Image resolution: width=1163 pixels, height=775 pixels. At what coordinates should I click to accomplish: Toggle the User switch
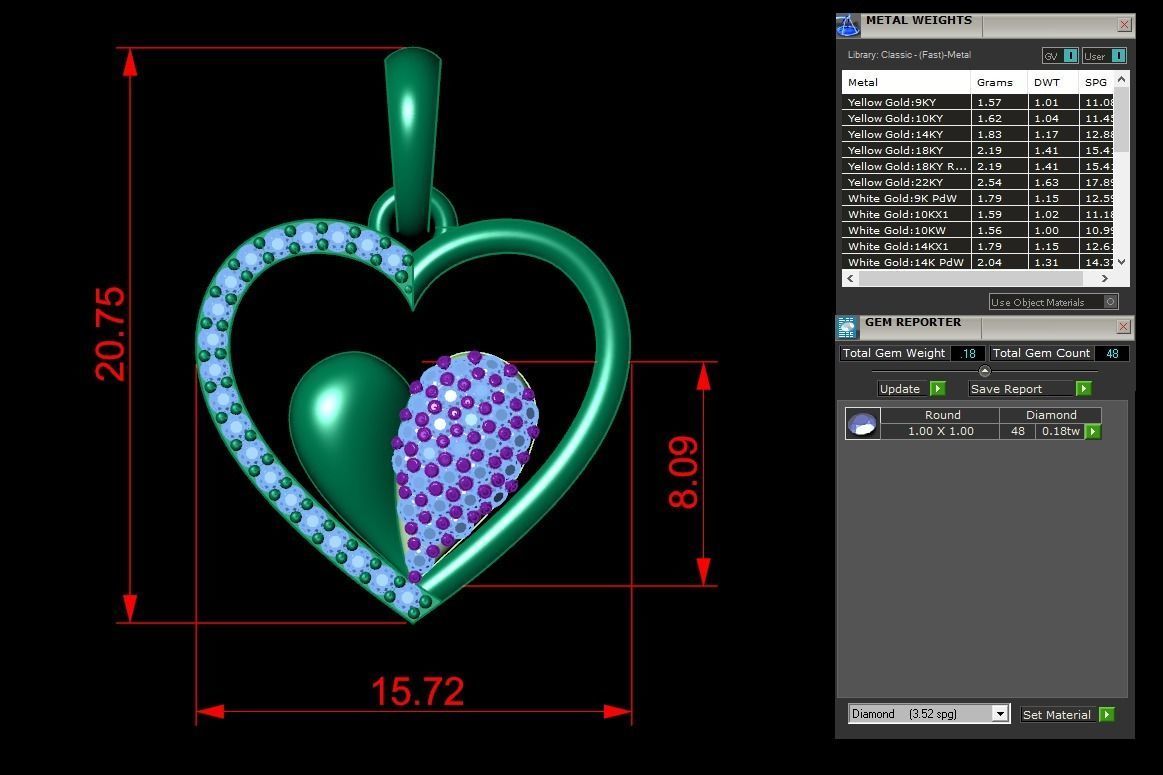1118,56
